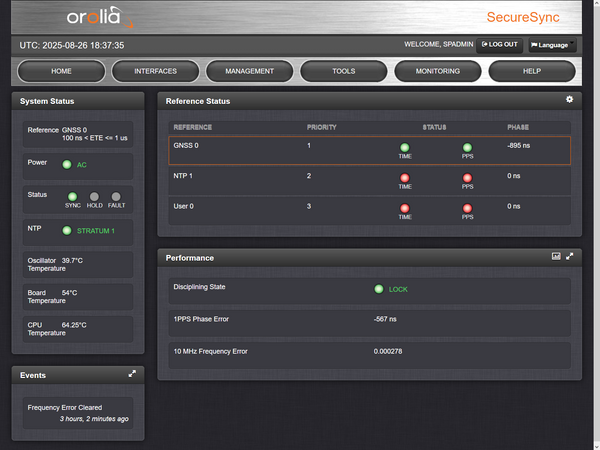Image resolution: width=600 pixels, height=450 pixels.
Task: Select the GNSS 0 reference row
Action: (370, 151)
